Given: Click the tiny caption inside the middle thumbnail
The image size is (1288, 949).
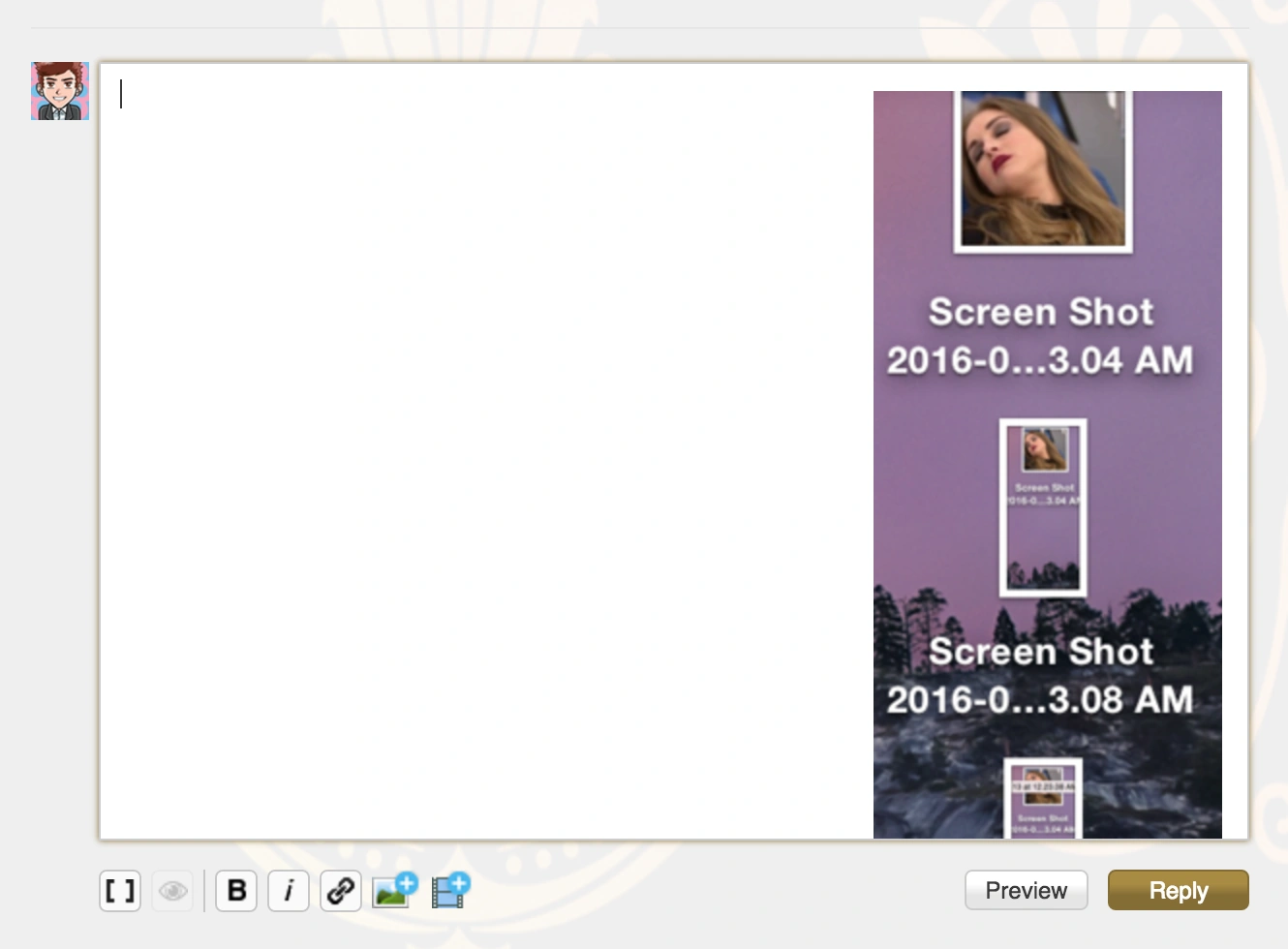Looking at the screenshot, I should [1045, 494].
